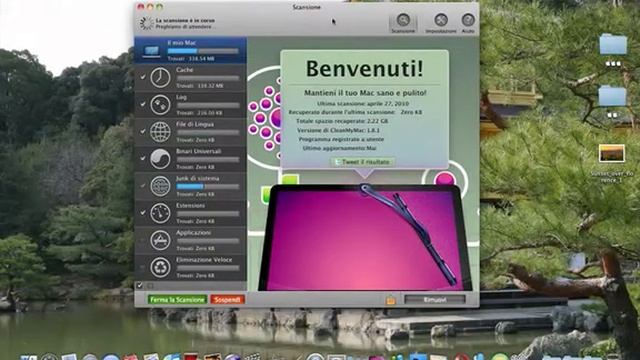
Task: Select the Il mio Mac laptop icon
Action: point(151,51)
